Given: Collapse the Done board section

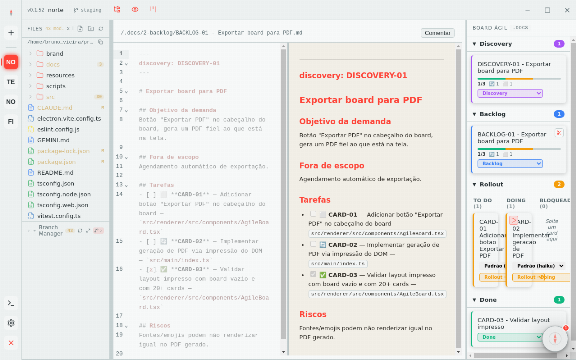Looking at the screenshot, I should coord(474,300).
